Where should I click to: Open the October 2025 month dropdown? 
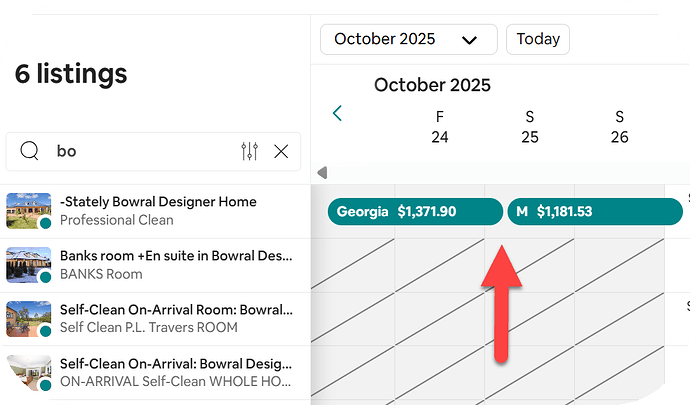408,39
